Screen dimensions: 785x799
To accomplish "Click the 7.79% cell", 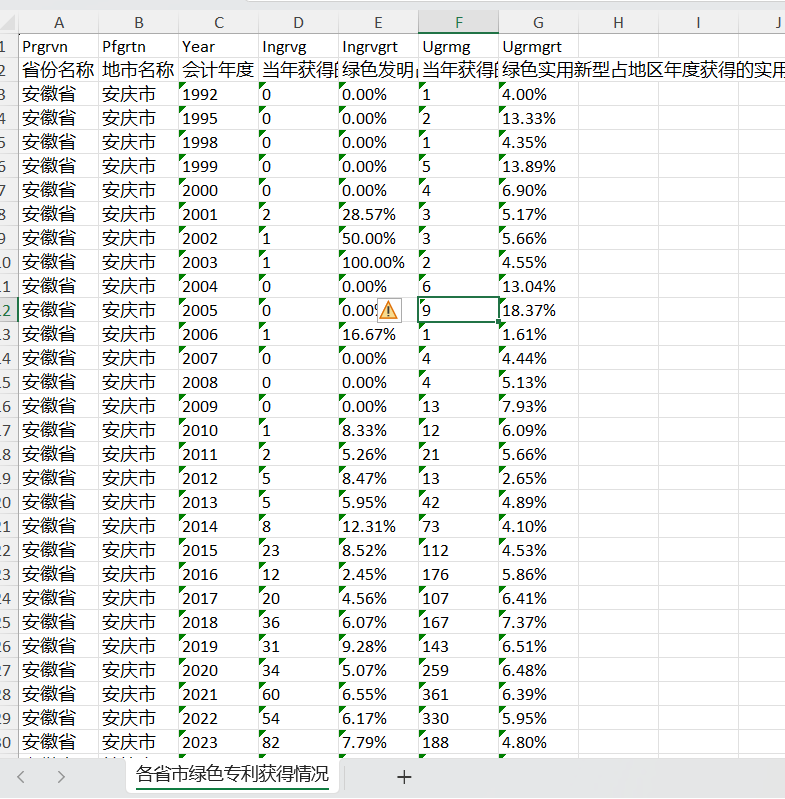I will [x=378, y=742].
